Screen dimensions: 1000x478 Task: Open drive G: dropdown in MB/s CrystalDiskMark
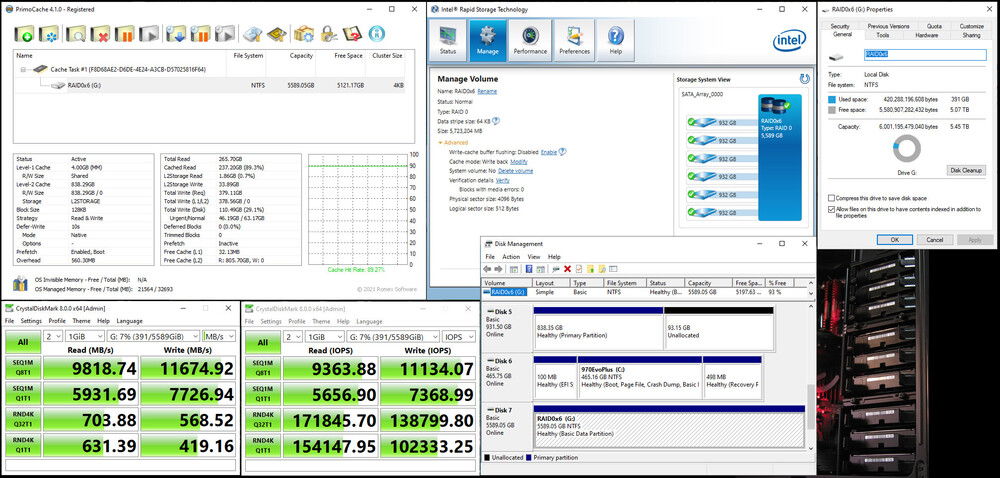point(153,336)
